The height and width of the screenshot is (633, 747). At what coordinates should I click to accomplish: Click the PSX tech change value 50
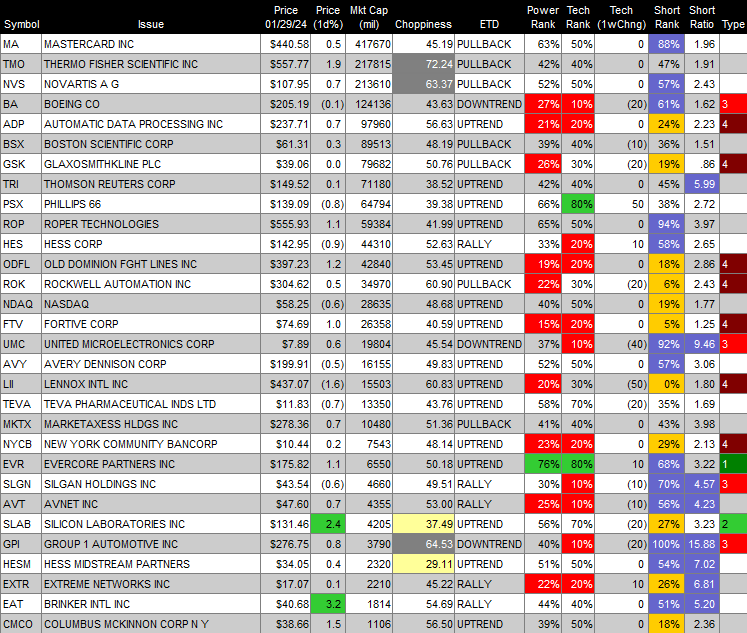[x=621, y=204]
